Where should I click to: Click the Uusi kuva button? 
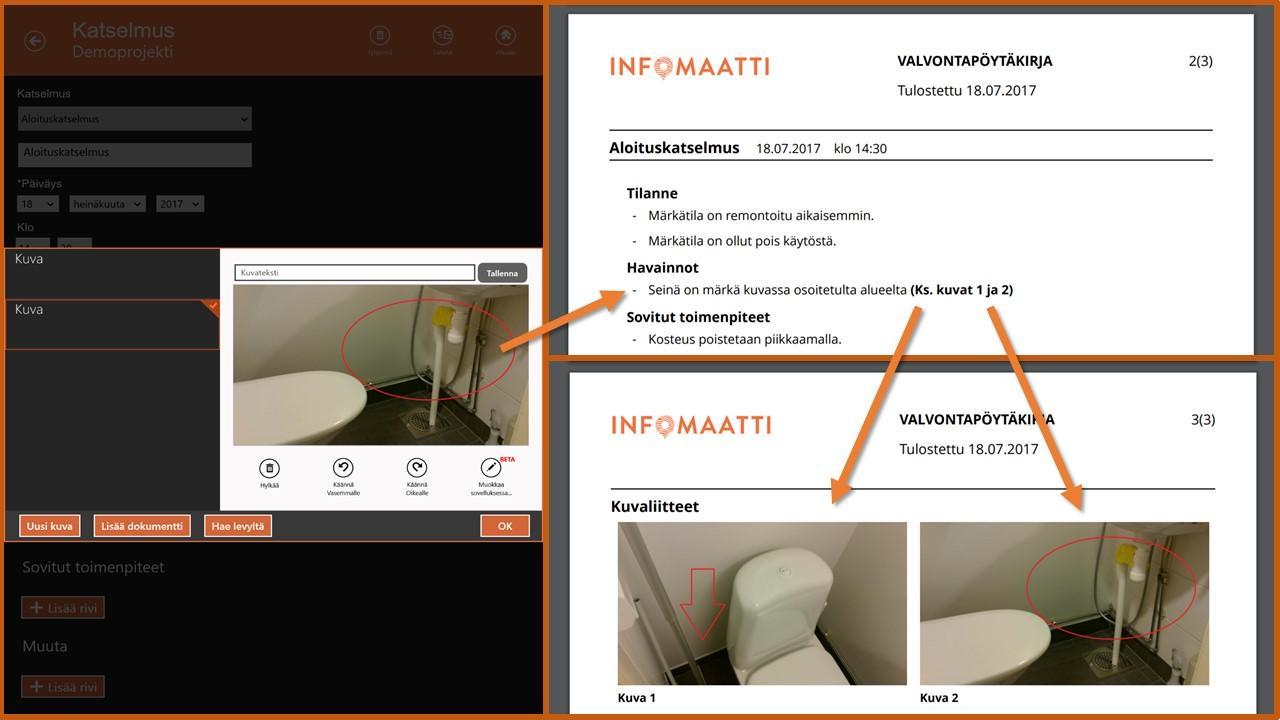[49, 526]
